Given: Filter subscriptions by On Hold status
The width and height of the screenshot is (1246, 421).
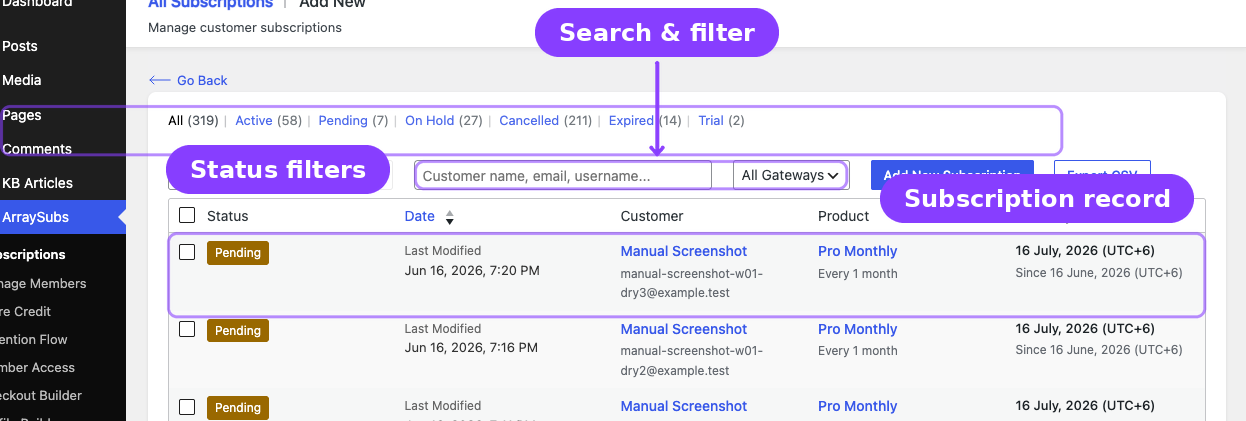Looking at the screenshot, I should point(443,120).
